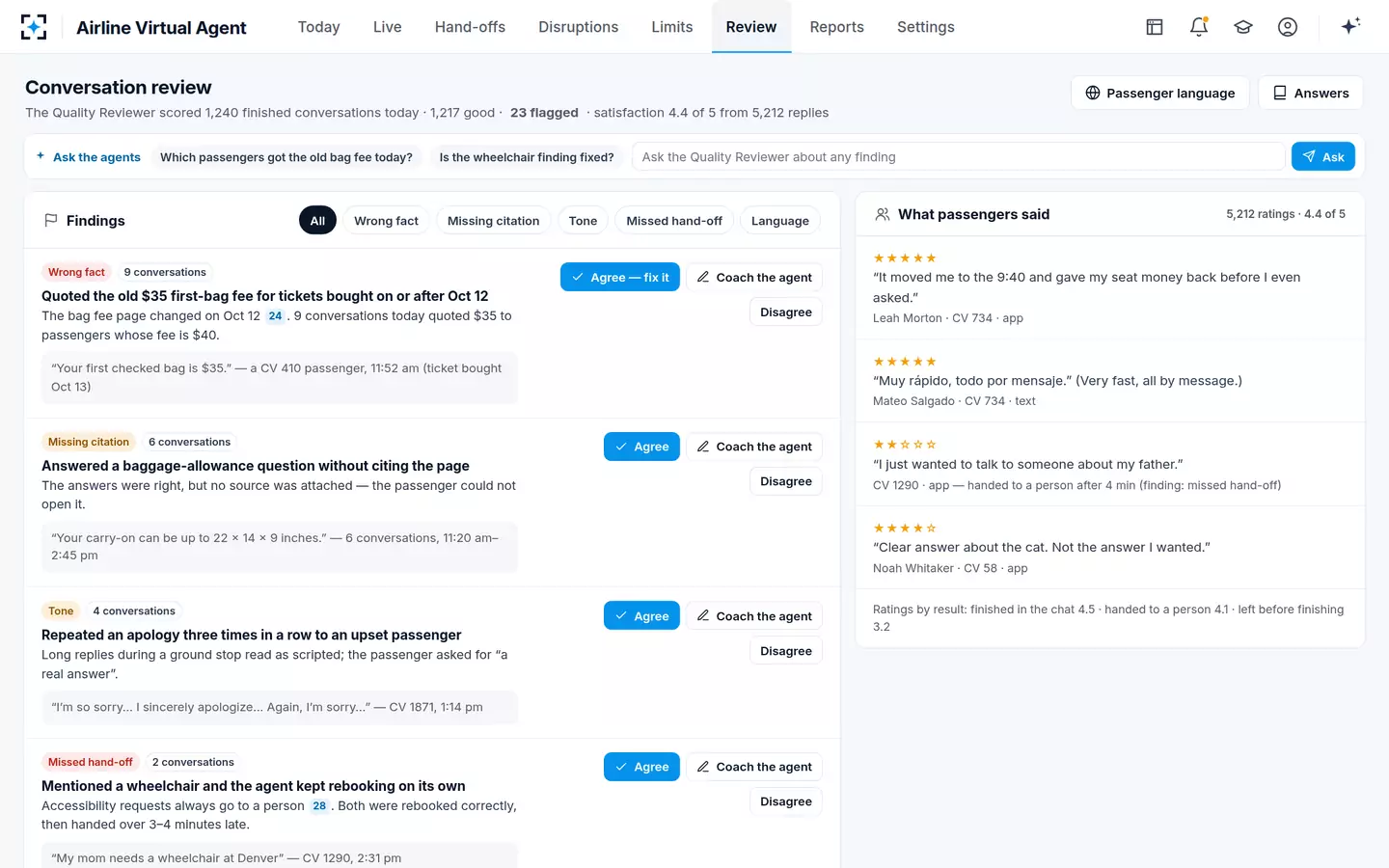Switch to the Hand-offs tab
Image resolution: width=1389 pixels, height=868 pixels.
470,27
